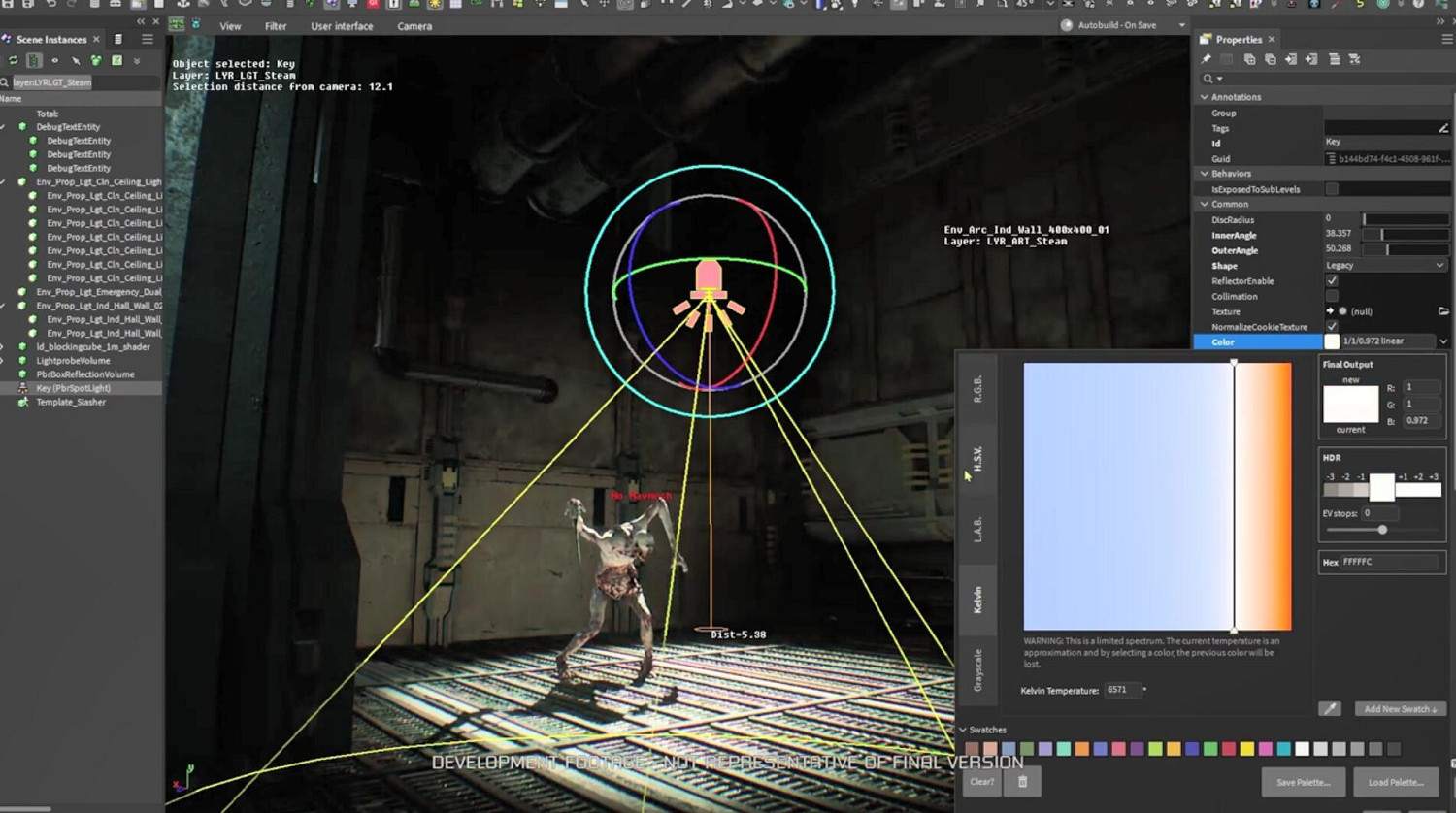Collapse the Annotations section
Viewport: 1456px width, 813px height.
(1205, 97)
